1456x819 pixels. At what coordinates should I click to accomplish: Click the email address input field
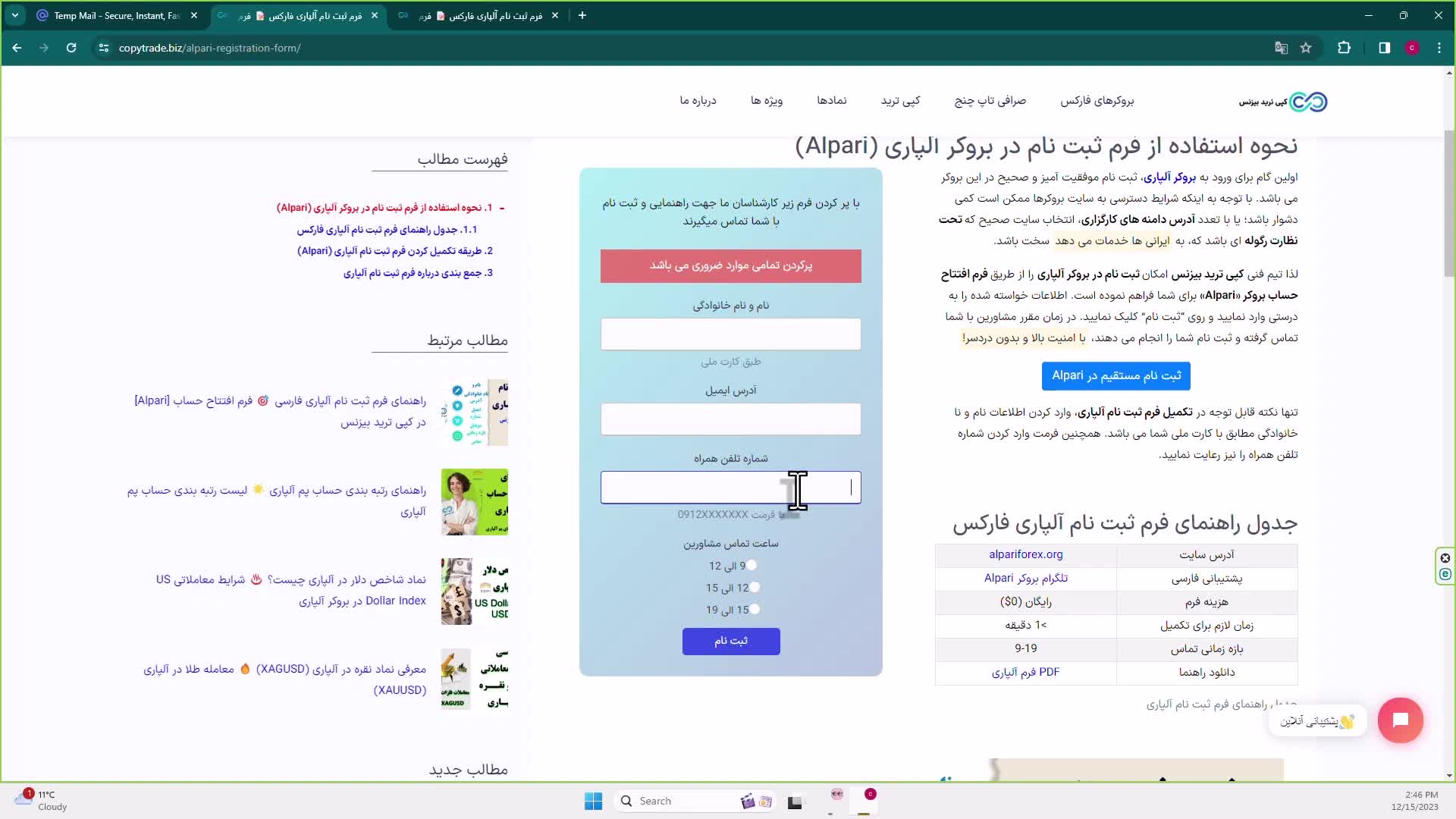730,419
